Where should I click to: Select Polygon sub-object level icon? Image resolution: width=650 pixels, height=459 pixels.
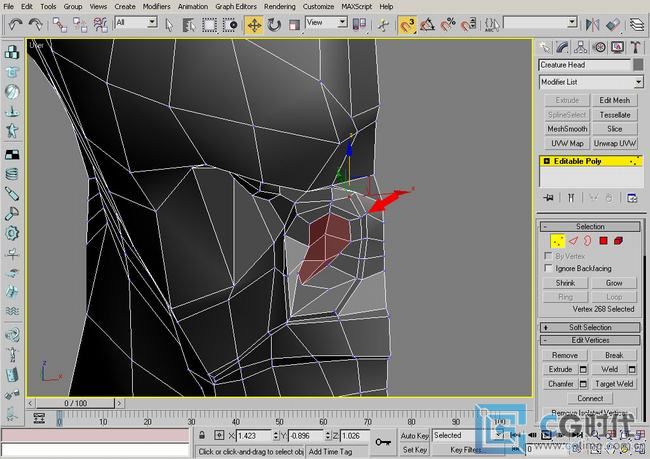603,241
